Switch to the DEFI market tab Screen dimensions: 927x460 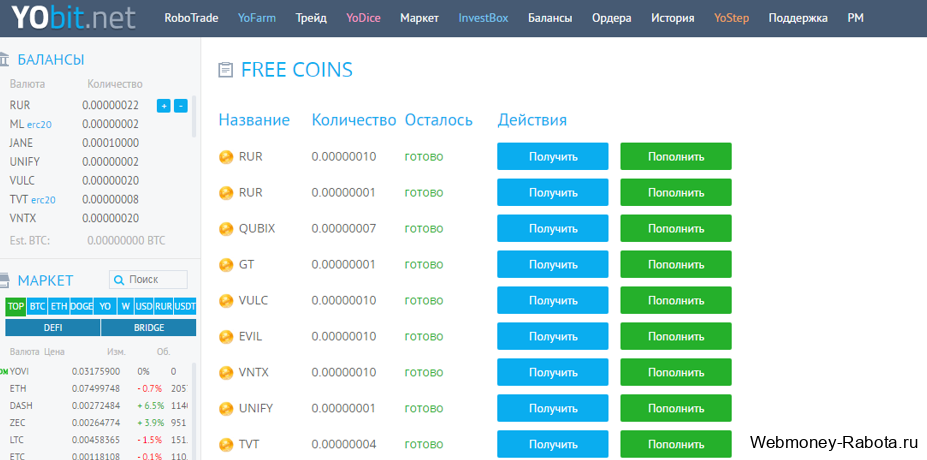(53, 328)
